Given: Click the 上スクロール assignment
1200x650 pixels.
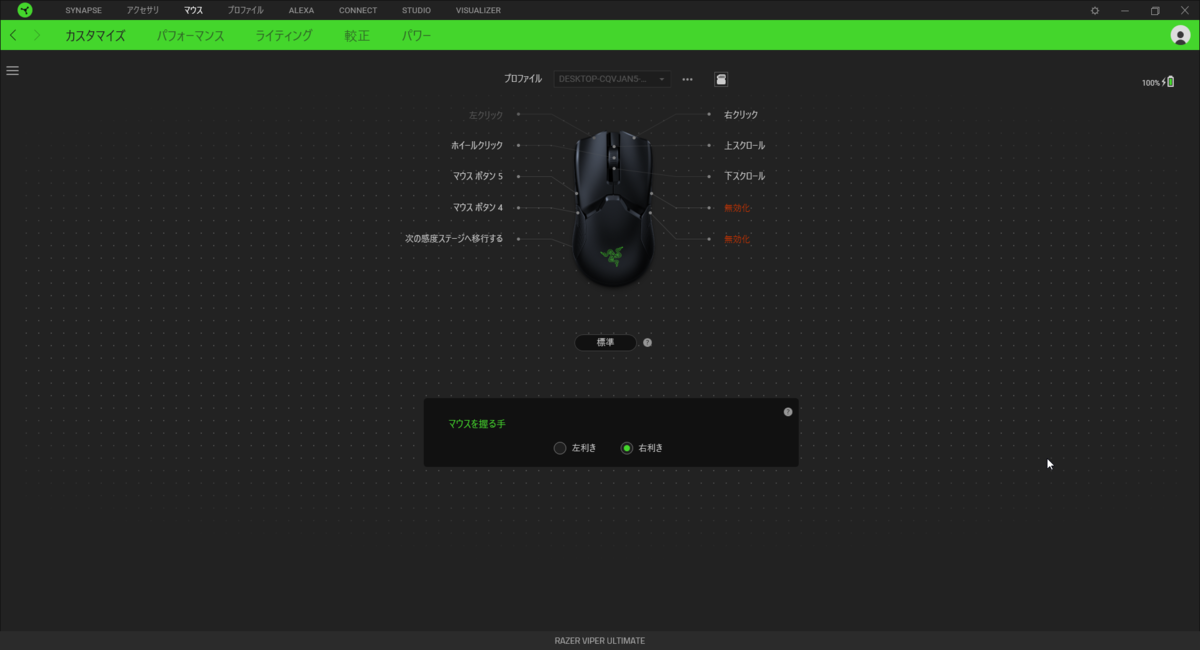Looking at the screenshot, I should coord(744,146).
